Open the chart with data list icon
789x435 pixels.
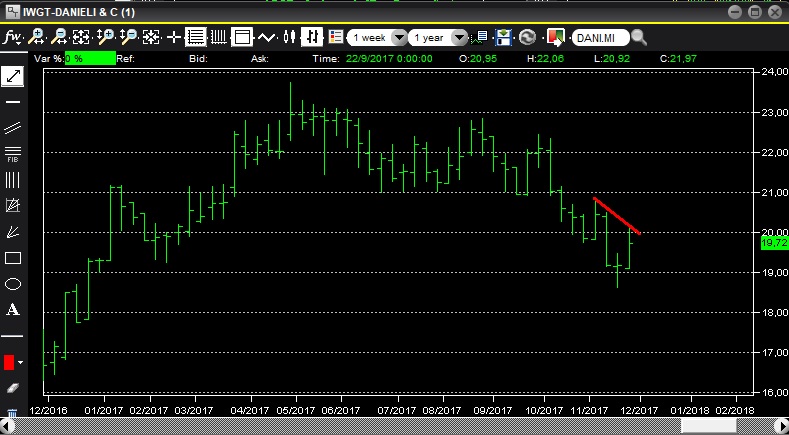[x=480, y=37]
